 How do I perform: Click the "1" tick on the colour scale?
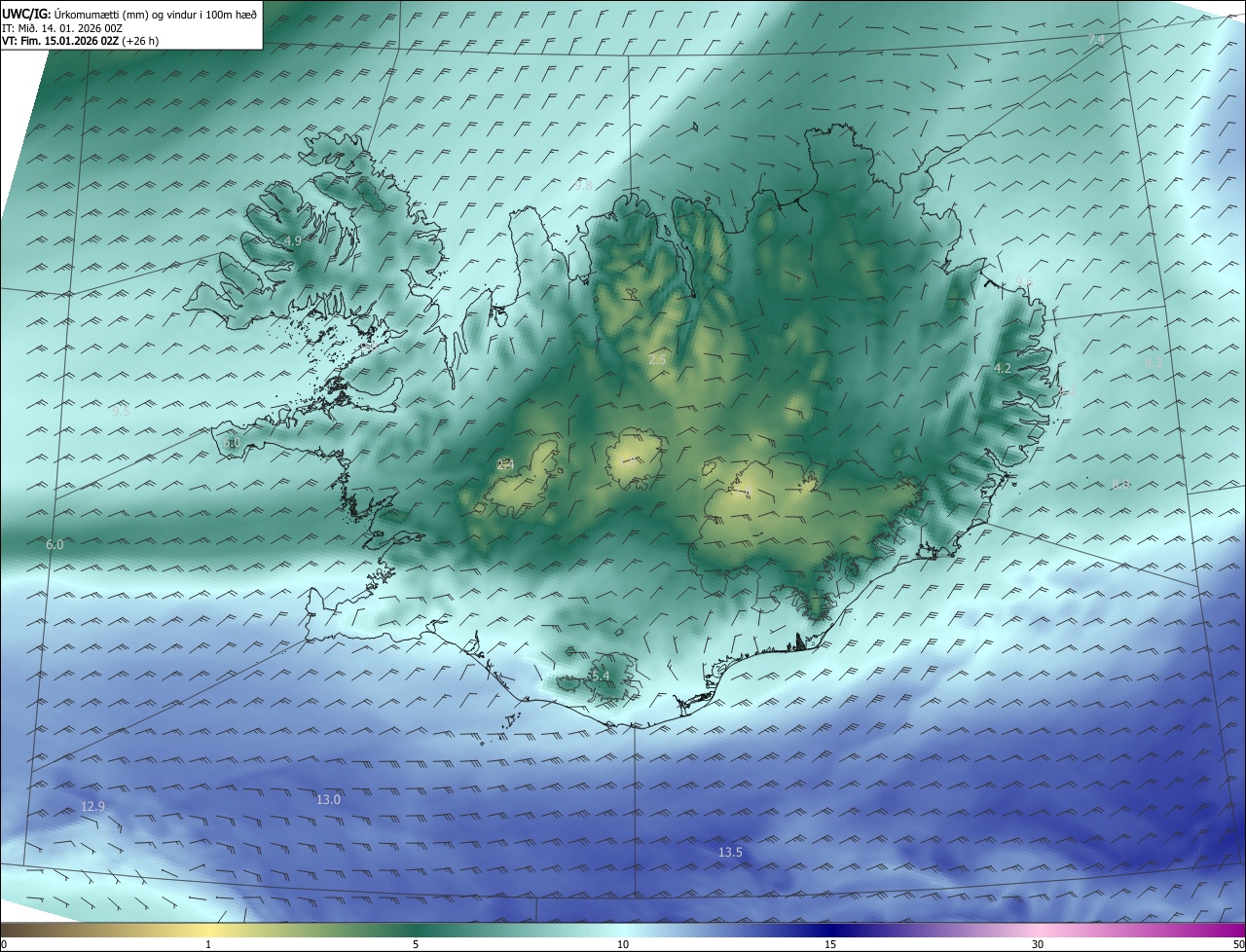pyautogui.click(x=208, y=944)
